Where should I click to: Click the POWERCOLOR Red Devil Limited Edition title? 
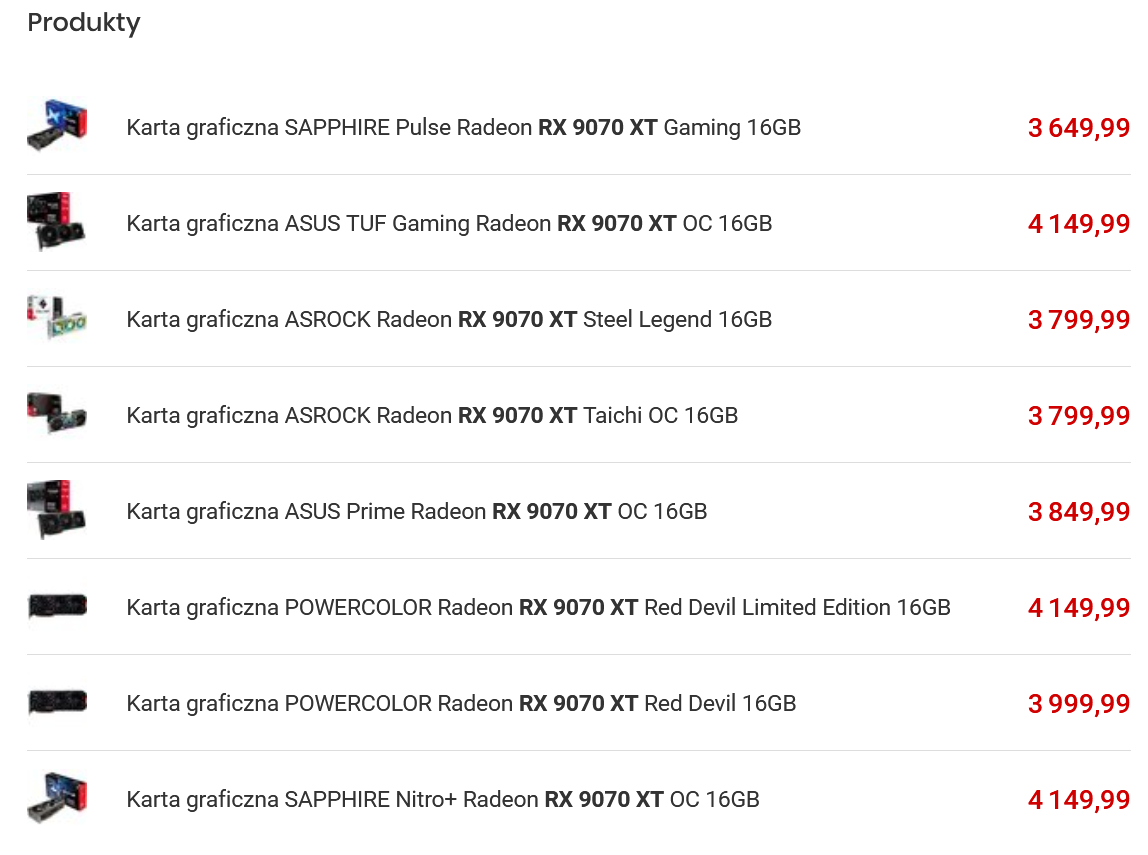pyautogui.click(x=538, y=608)
